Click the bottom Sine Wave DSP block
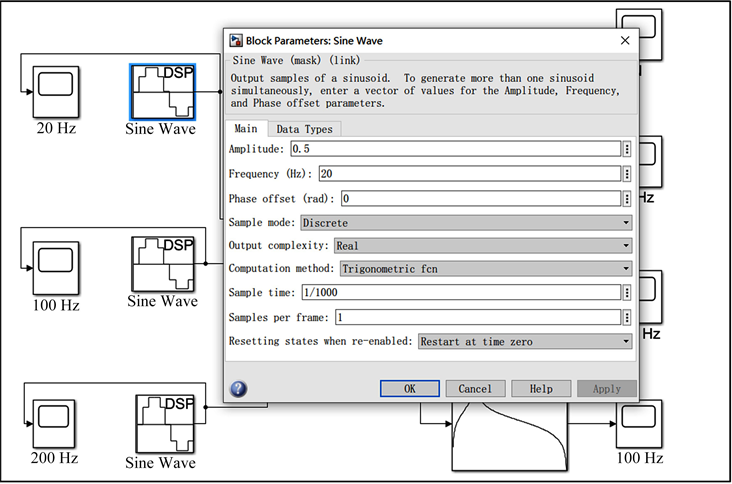The height and width of the screenshot is (484, 732). (163, 423)
